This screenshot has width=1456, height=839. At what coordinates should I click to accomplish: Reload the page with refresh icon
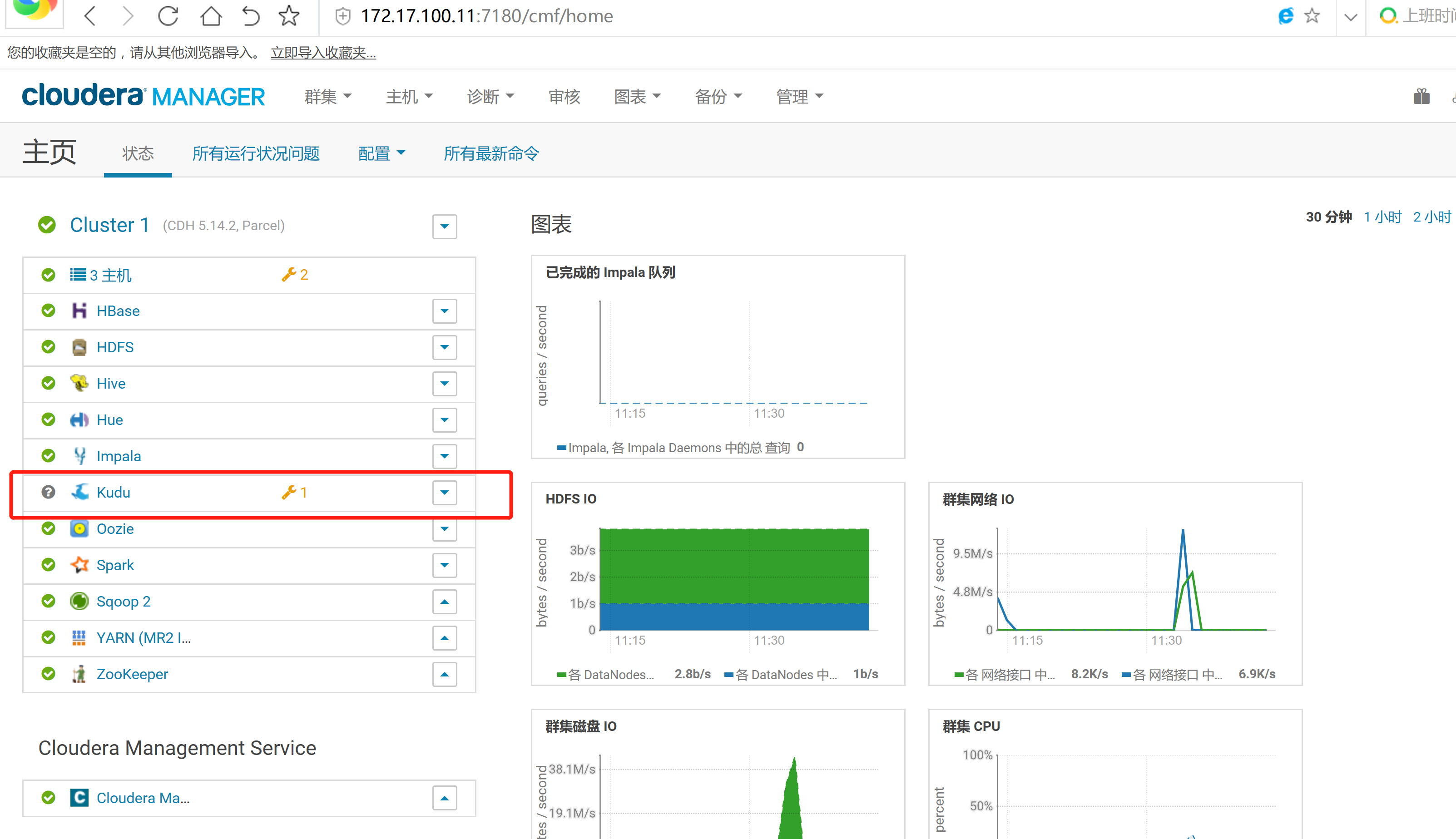[x=168, y=15]
